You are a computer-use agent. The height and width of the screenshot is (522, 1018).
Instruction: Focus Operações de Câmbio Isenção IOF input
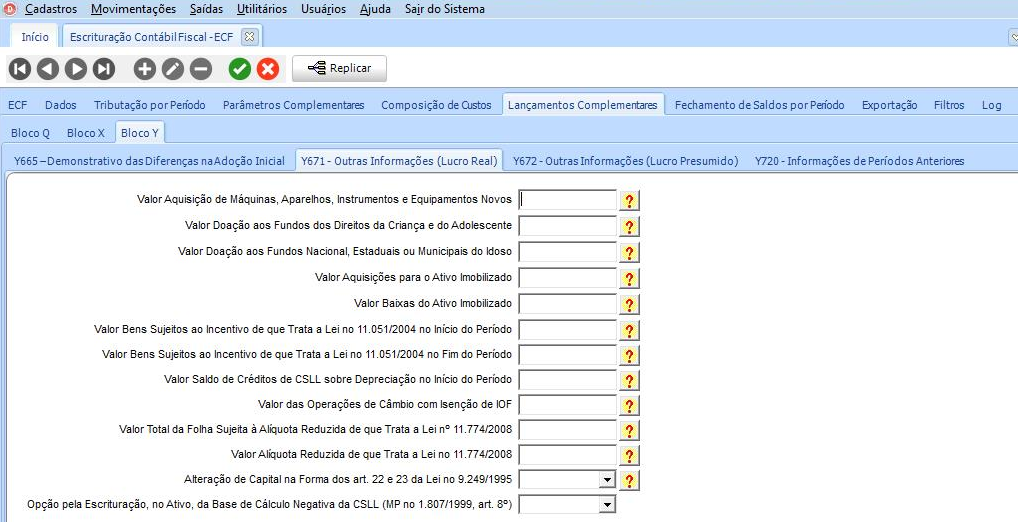(567, 405)
